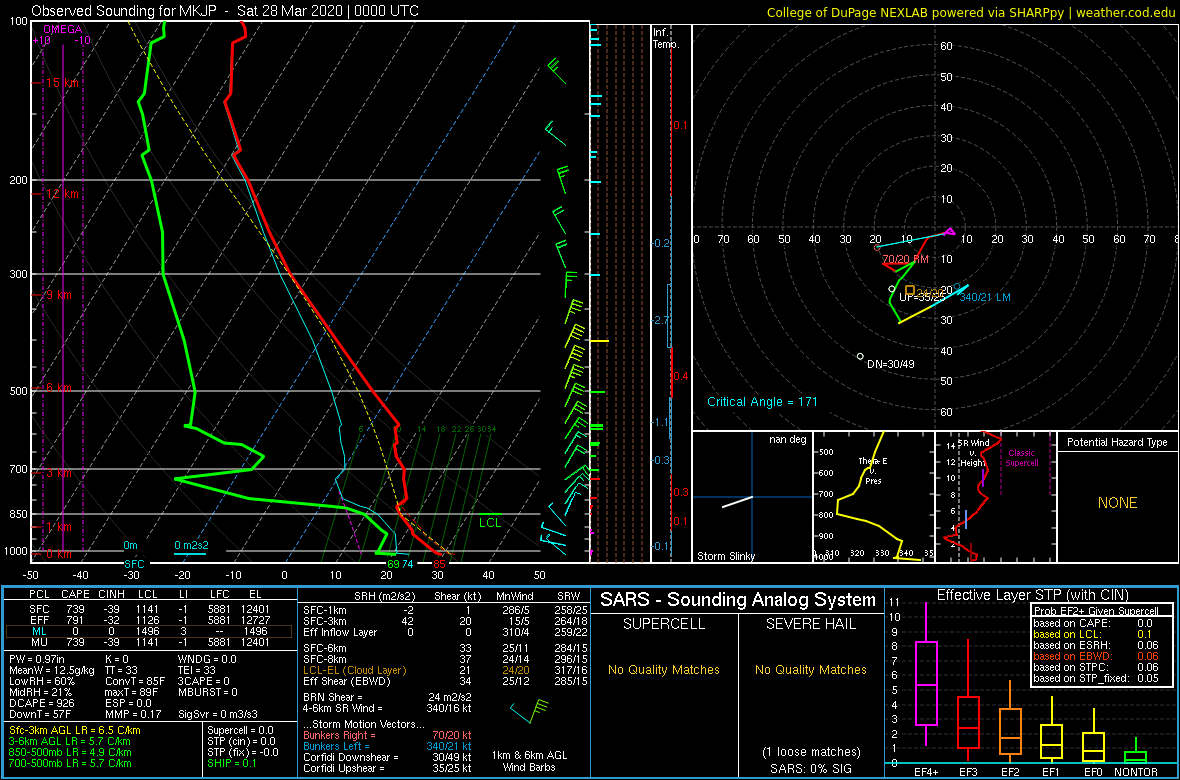1180x780 pixels.
Task: Click the magenta OMEGA label
Action: [x=61, y=29]
